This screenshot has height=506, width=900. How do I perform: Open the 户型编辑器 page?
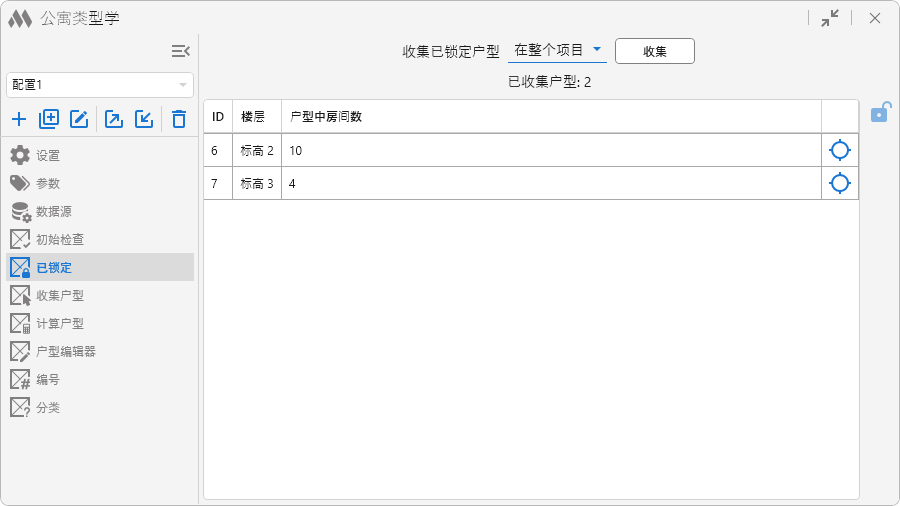(65, 351)
